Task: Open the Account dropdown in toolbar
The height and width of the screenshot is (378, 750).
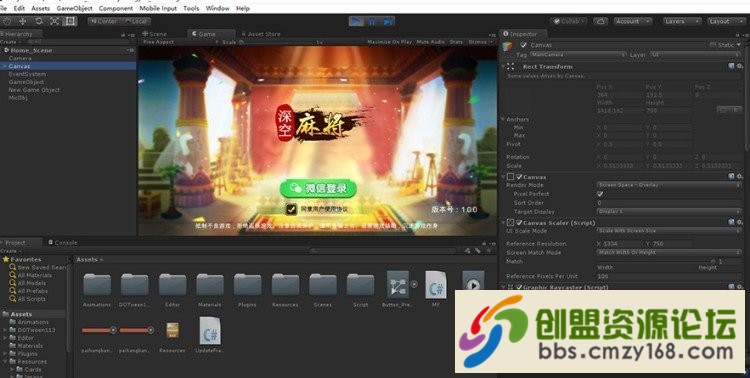Action: [x=632, y=21]
